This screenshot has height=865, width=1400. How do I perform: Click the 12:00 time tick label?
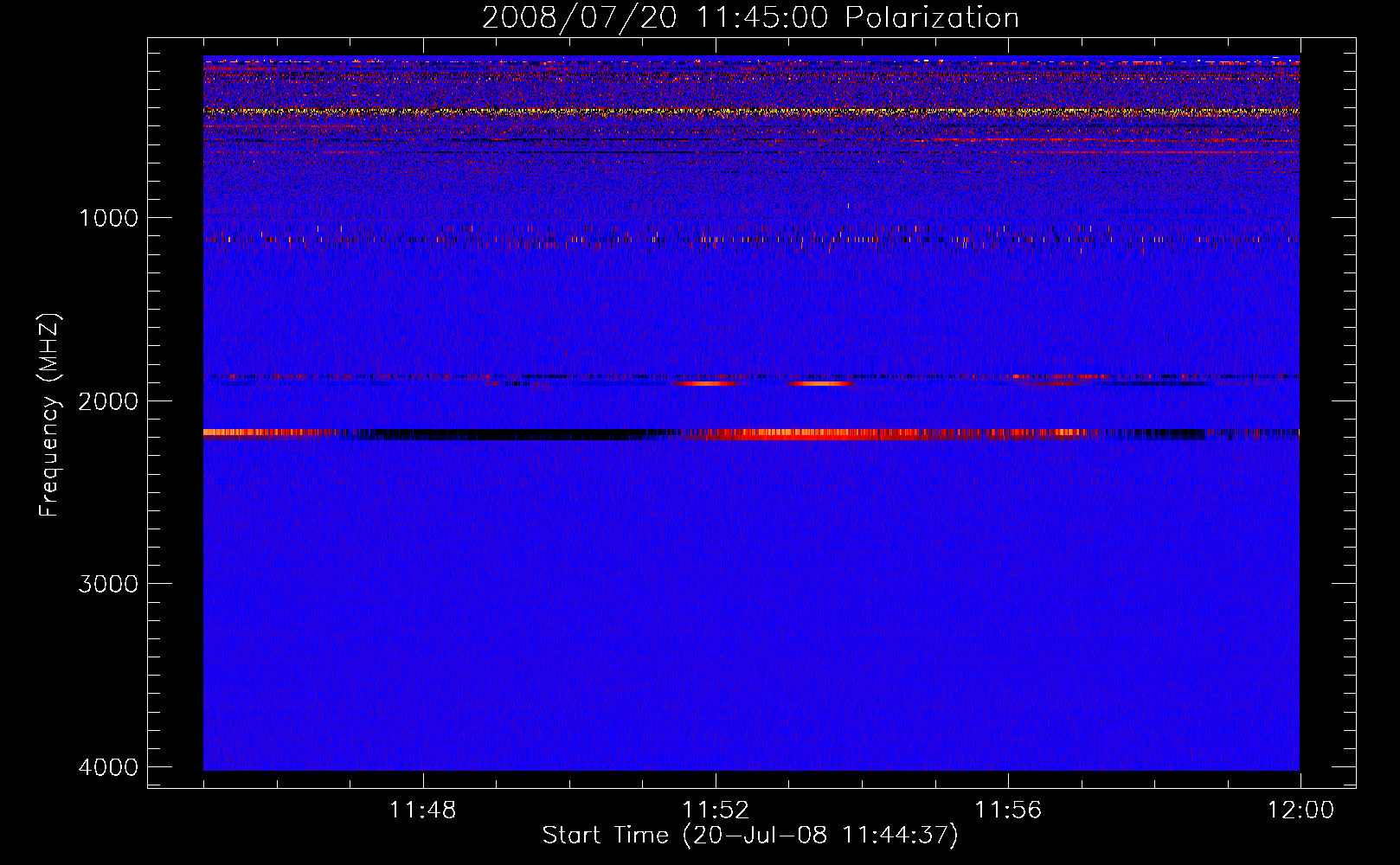coord(1300,811)
